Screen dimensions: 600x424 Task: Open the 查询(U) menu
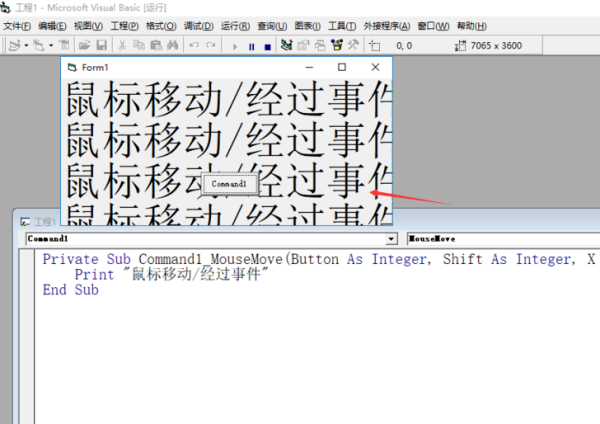coord(272,26)
